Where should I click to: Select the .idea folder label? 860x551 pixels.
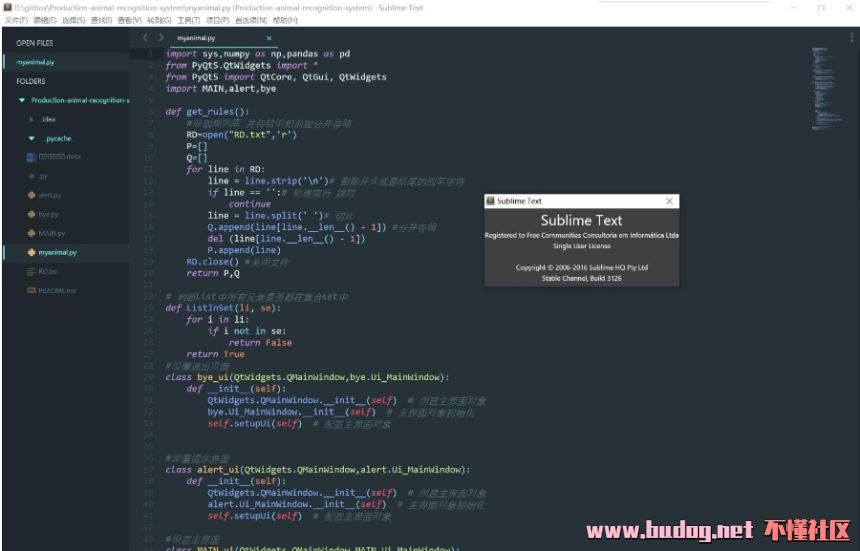(x=48, y=119)
